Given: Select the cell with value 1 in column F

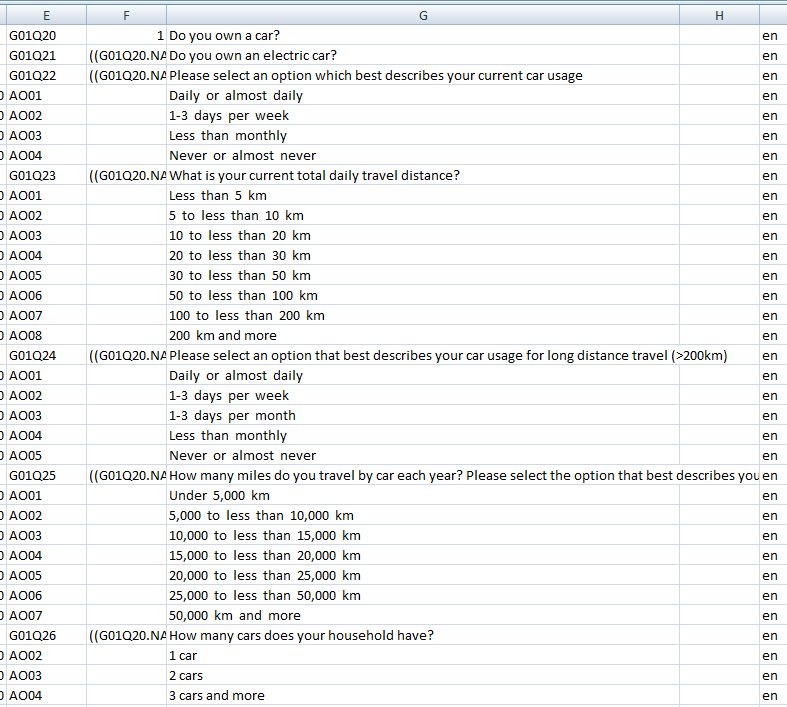Looking at the screenshot, I should (x=126, y=35).
